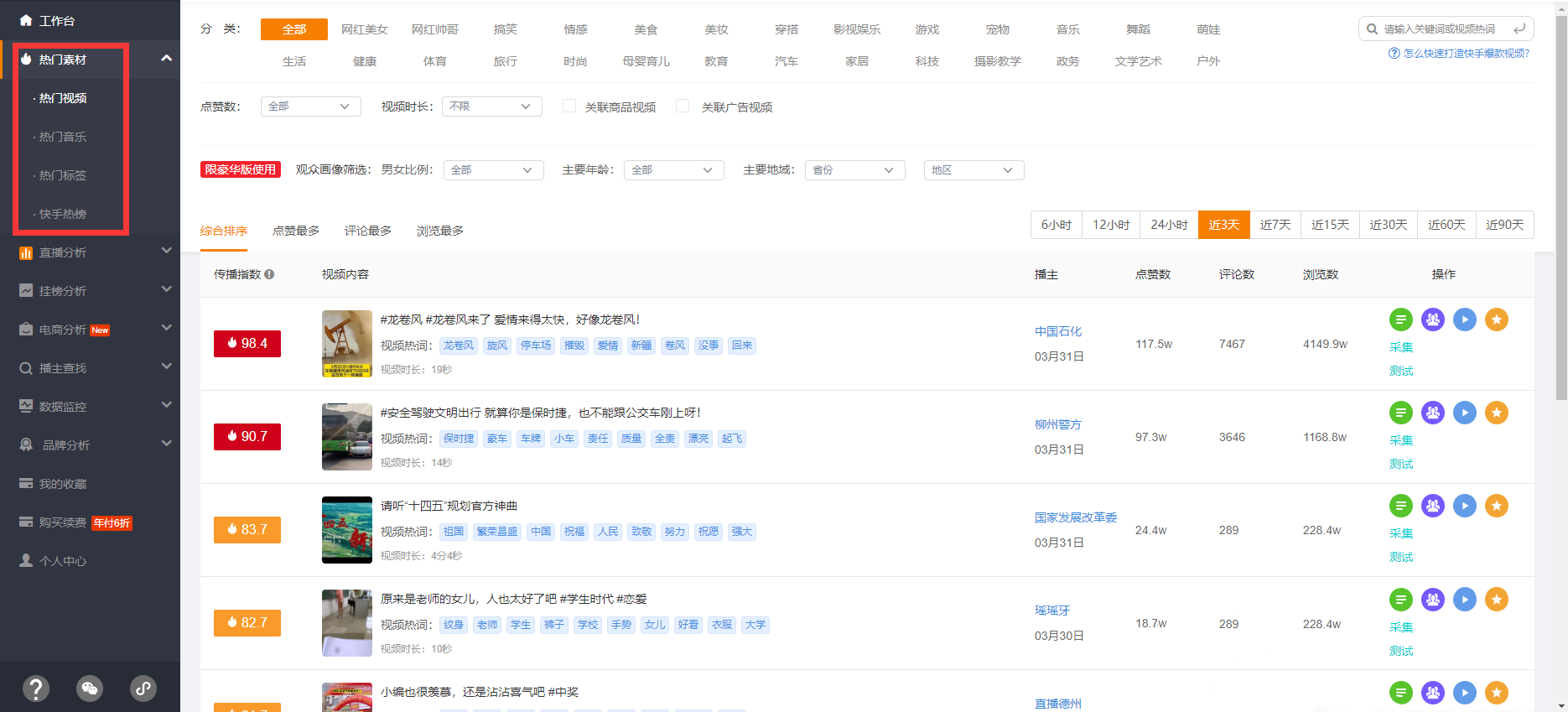Click the 工作台 home icon

coord(26,20)
